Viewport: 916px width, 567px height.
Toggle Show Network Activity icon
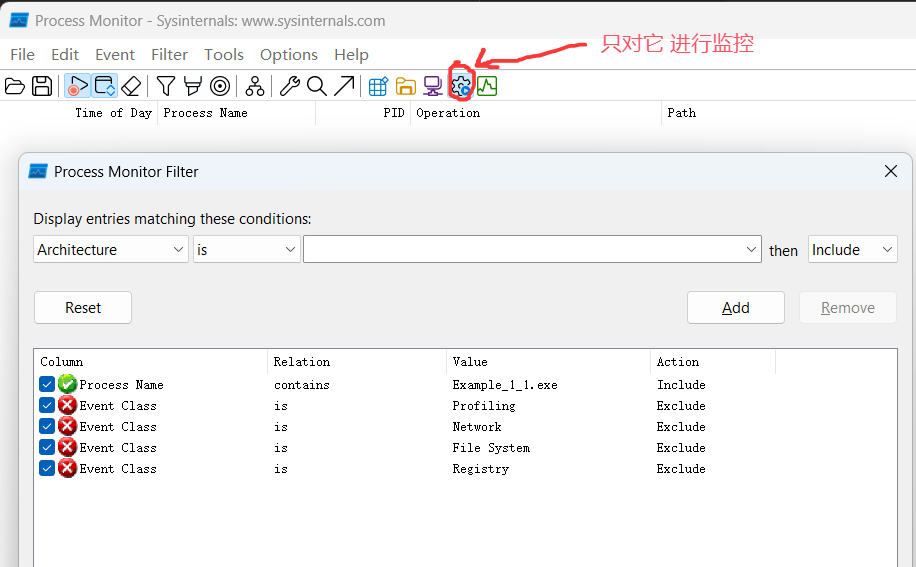click(x=433, y=86)
